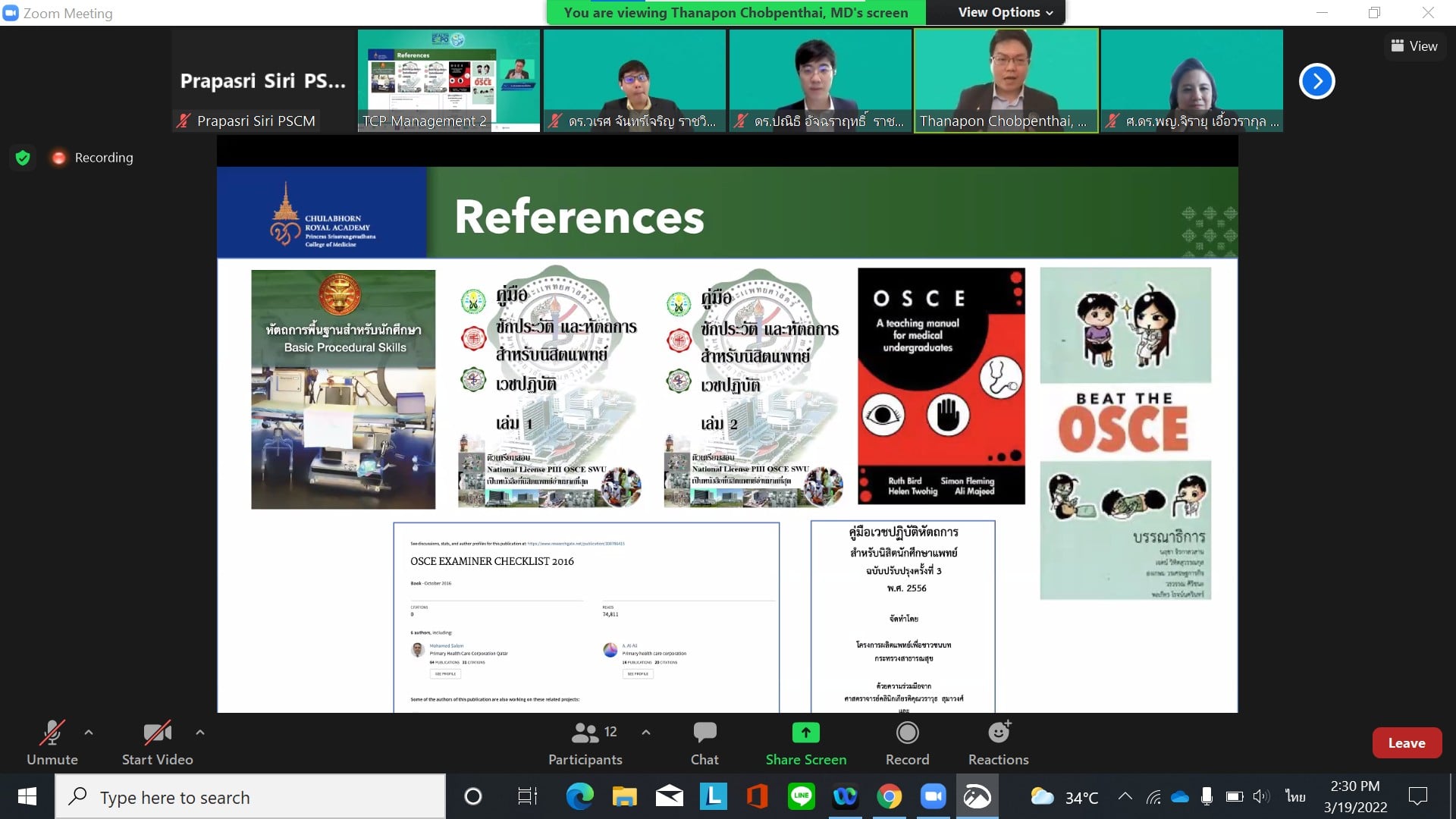
Task: Open battery status tray icon
Action: pyautogui.click(x=1235, y=796)
